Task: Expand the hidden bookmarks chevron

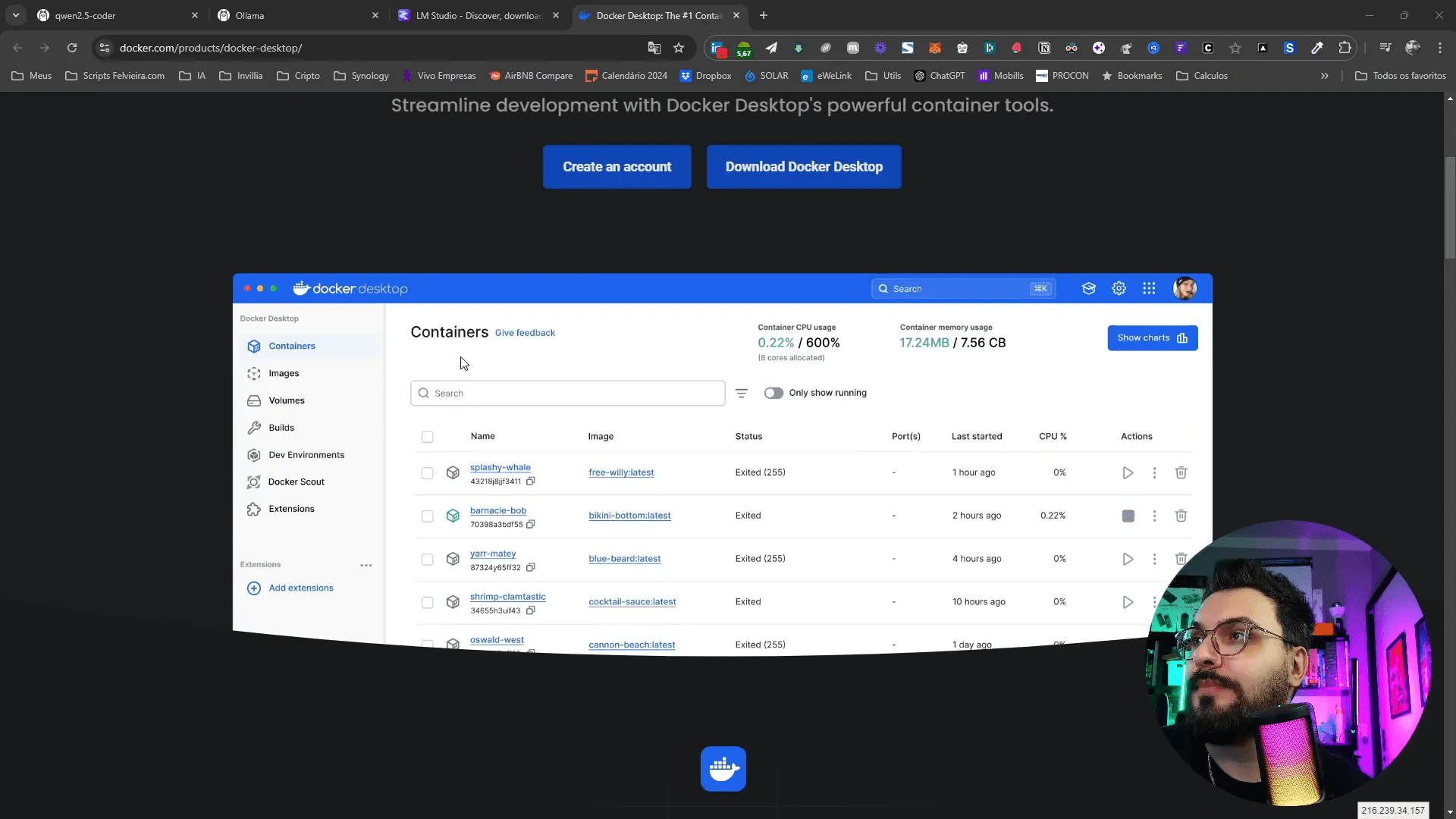Action: coord(1324,76)
